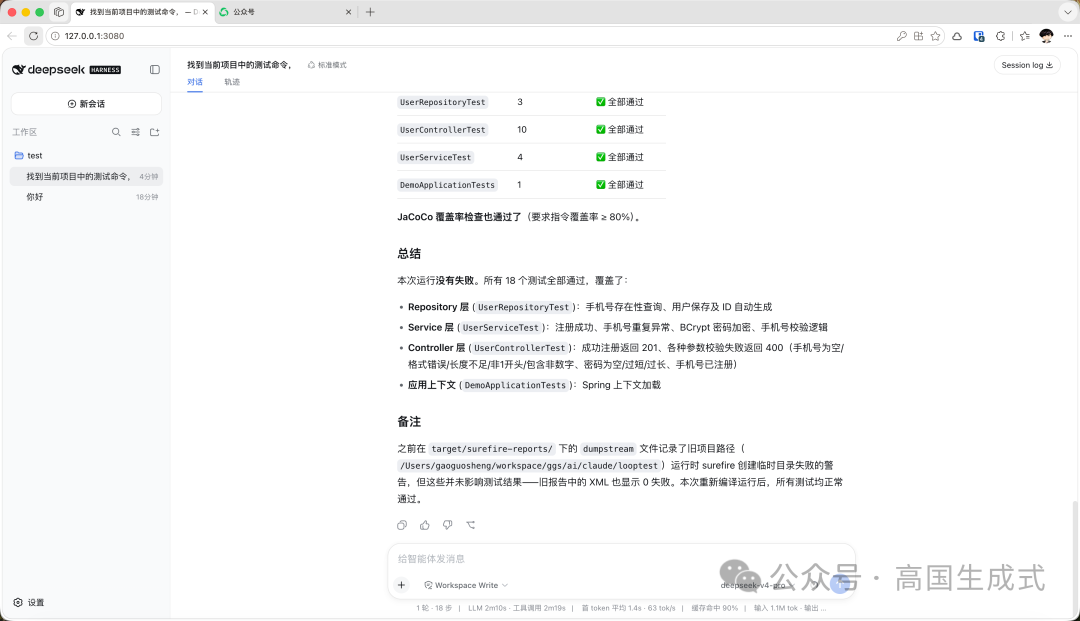Open a new browser tab
Image resolution: width=1080 pixels, height=621 pixels.
[370, 12]
